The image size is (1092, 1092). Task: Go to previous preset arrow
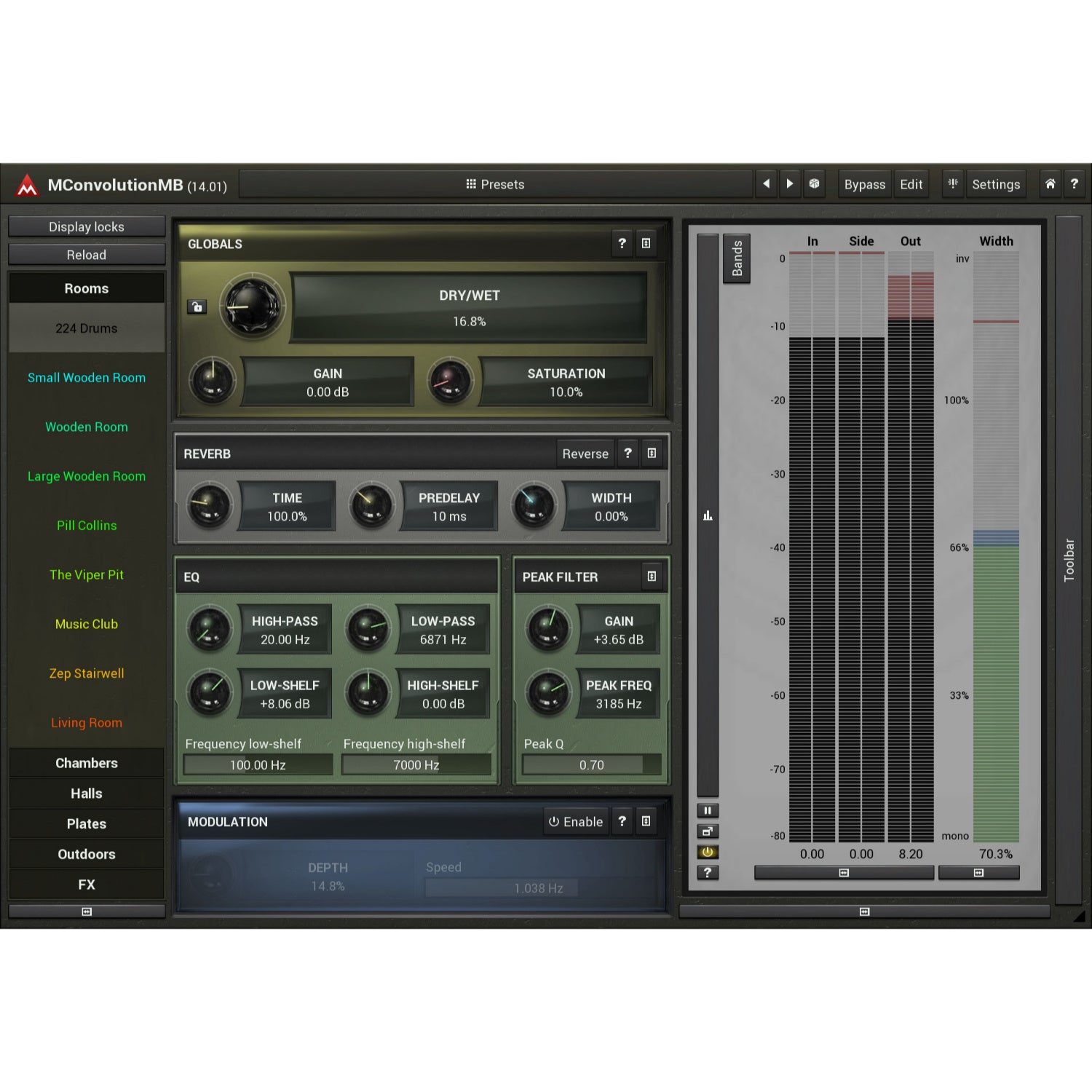(766, 184)
